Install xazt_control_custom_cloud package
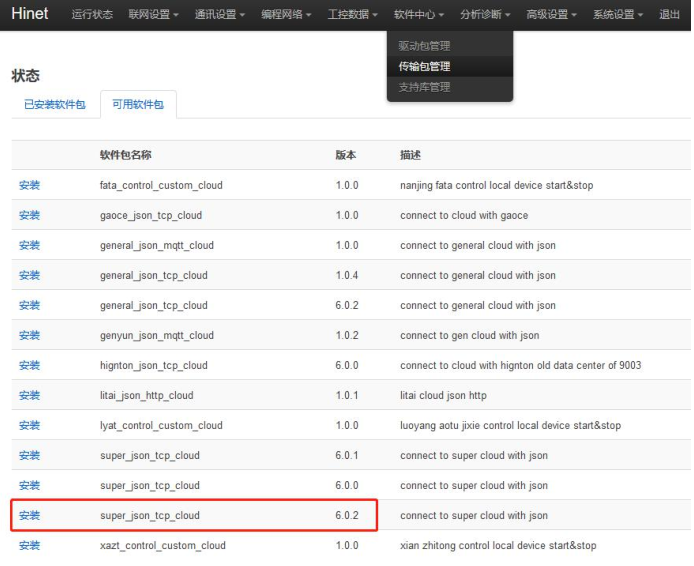Image resolution: width=694 pixels, height=566 pixels. [x=29, y=545]
